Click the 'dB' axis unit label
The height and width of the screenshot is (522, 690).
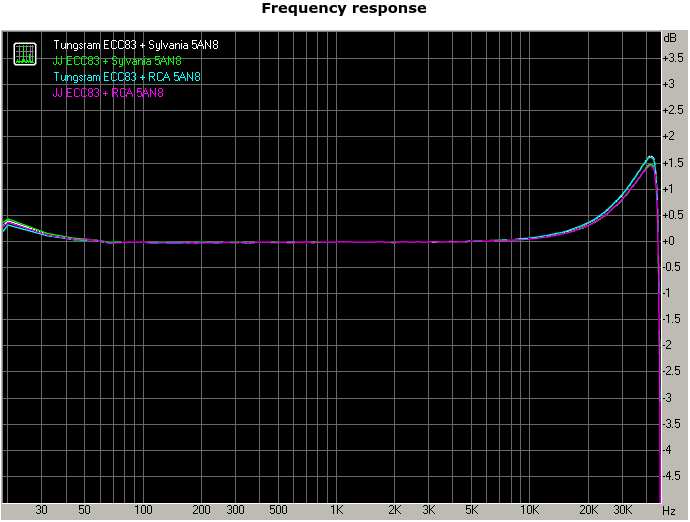(x=670, y=38)
